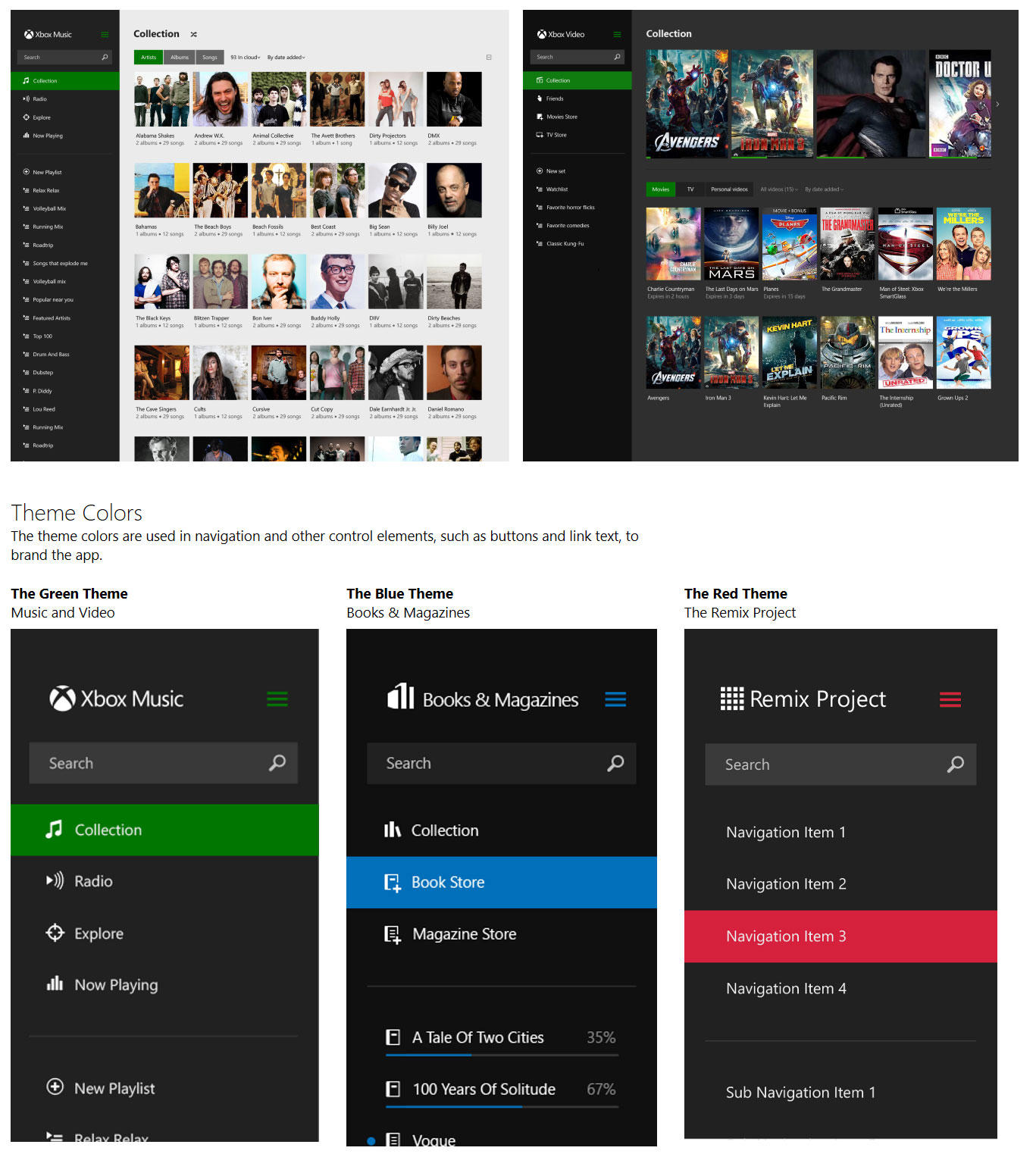Click the Now Playing bars icon in Green Theme panel
This screenshot has height=1157, width=1036.
tap(55, 983)
